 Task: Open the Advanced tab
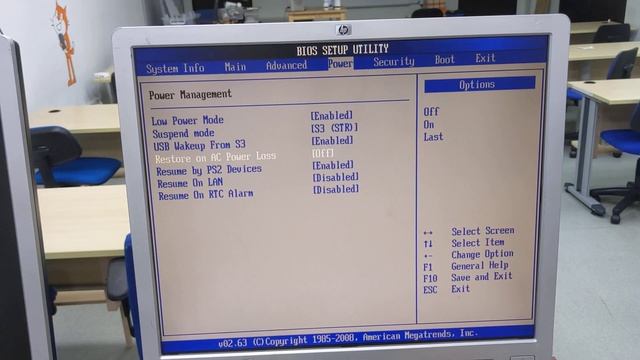coord(286,65)
